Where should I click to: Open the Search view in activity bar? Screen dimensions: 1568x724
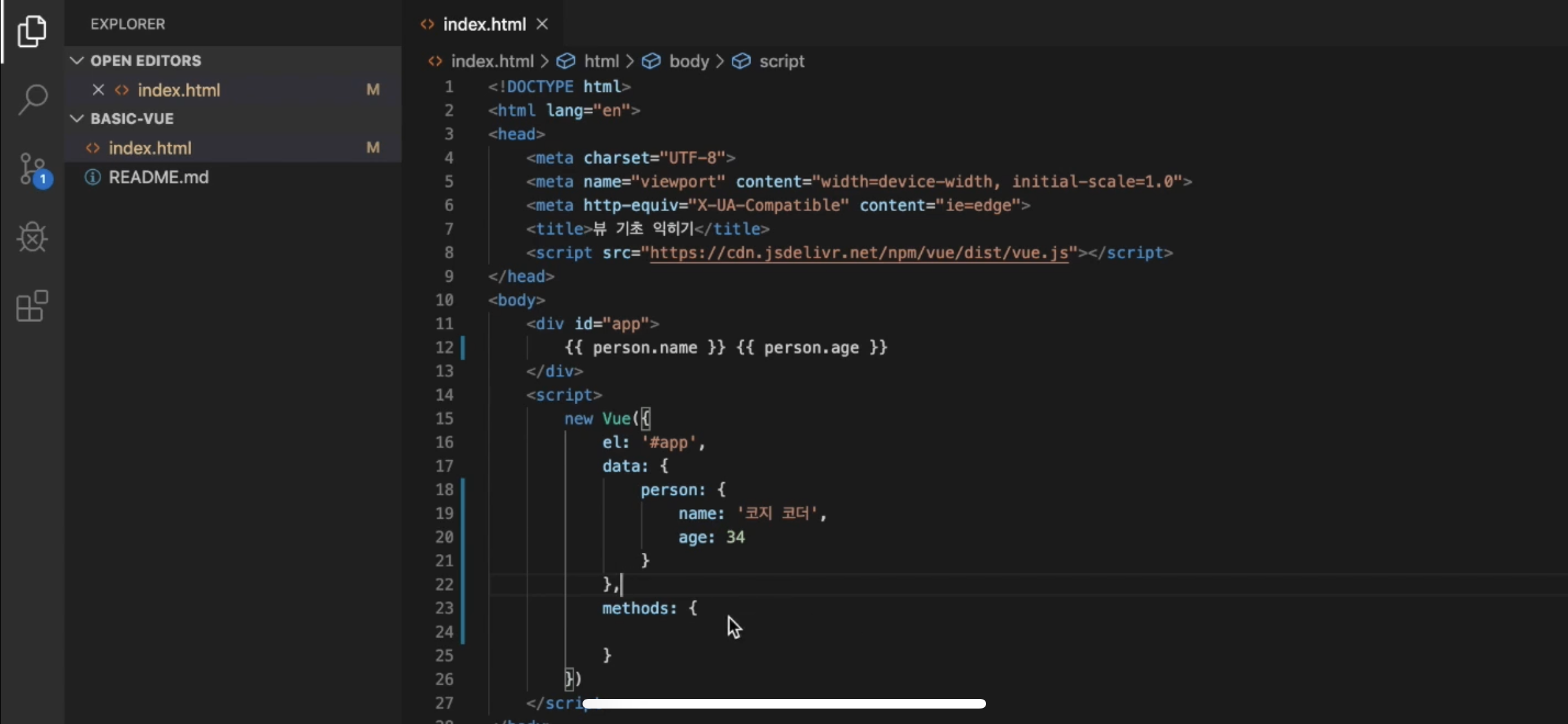coord(32,100)
